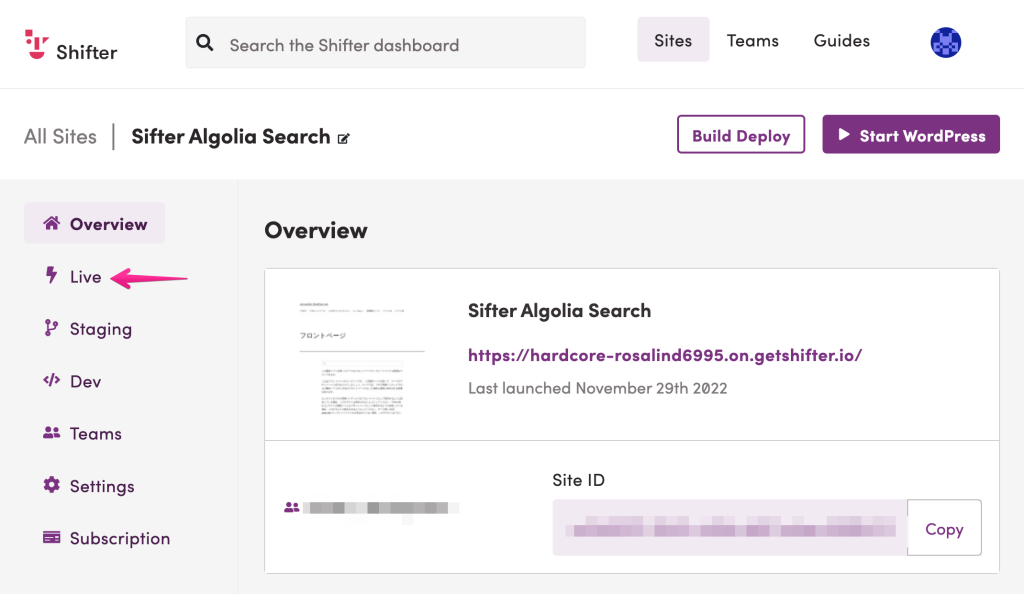The image size is (1024, 594).
Task: Click the Subscription card icon
Action: click(52, 537)
